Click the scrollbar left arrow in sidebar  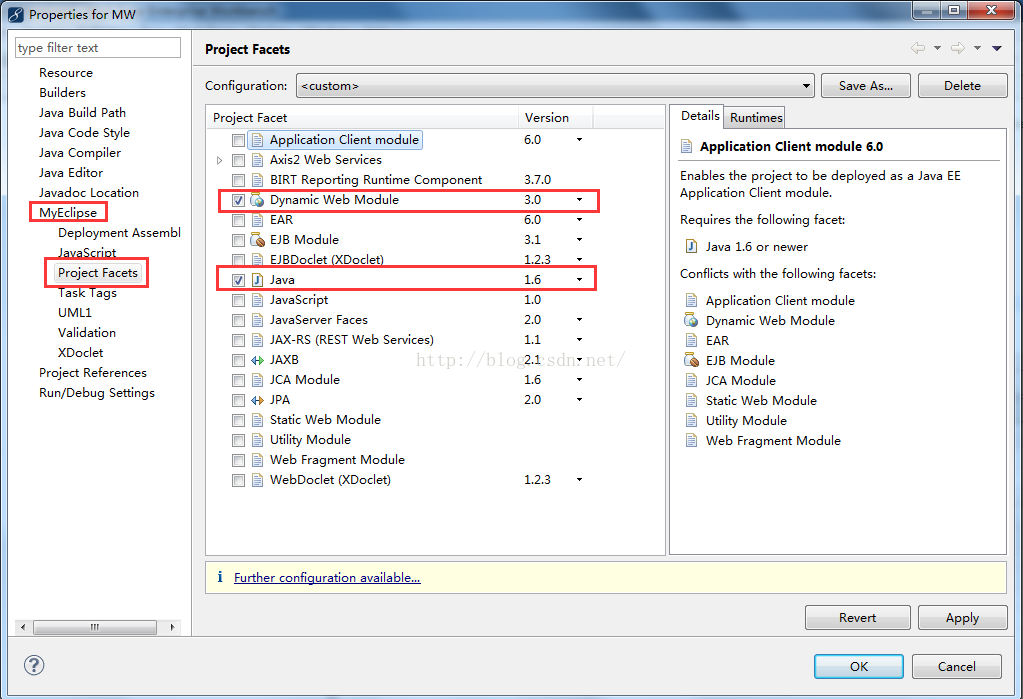[23, 627]
